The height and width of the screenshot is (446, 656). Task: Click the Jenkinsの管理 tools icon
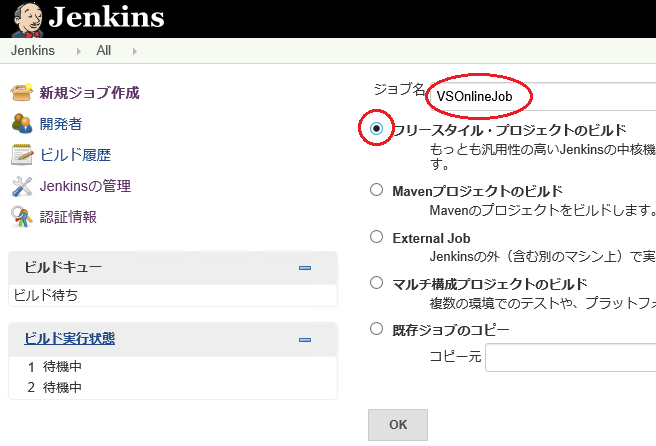point(22,186)
